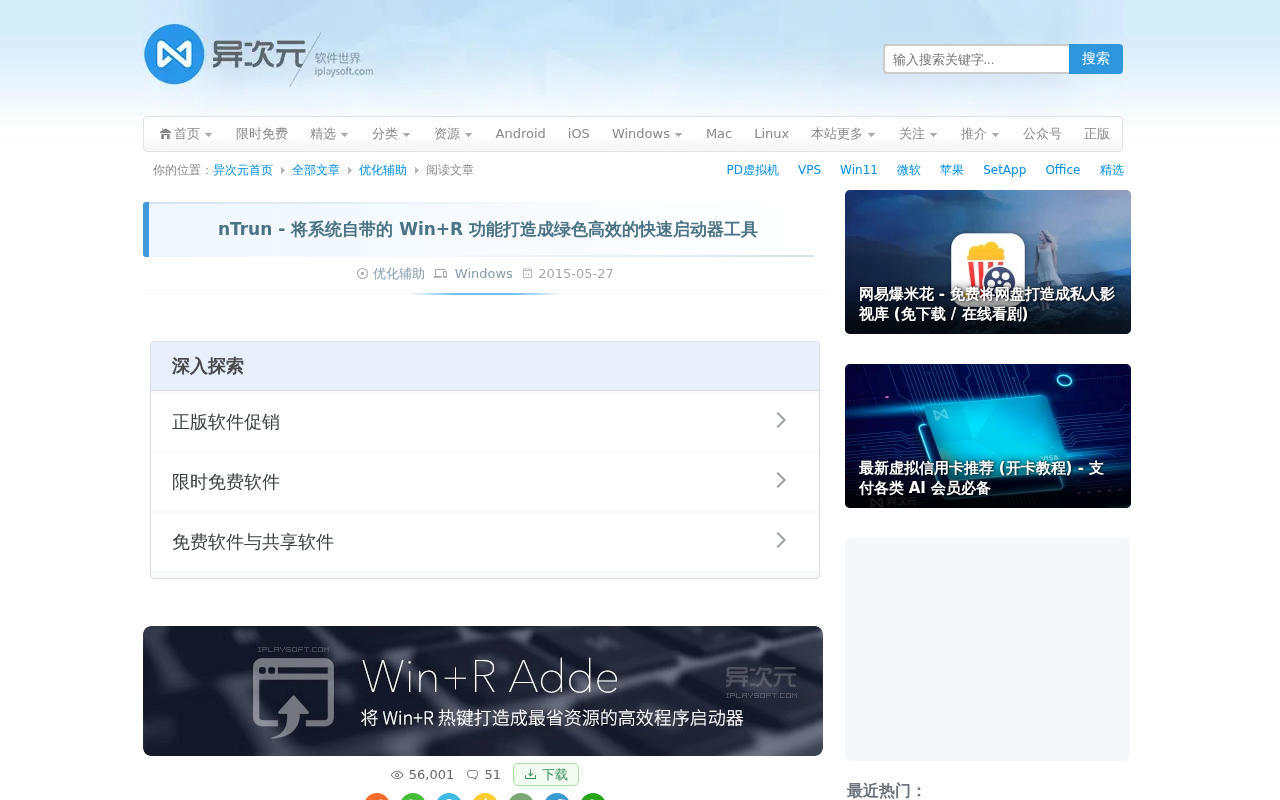Click the 优化辅助 category icon under title
1280x800 pixels.
click(362, 274)
